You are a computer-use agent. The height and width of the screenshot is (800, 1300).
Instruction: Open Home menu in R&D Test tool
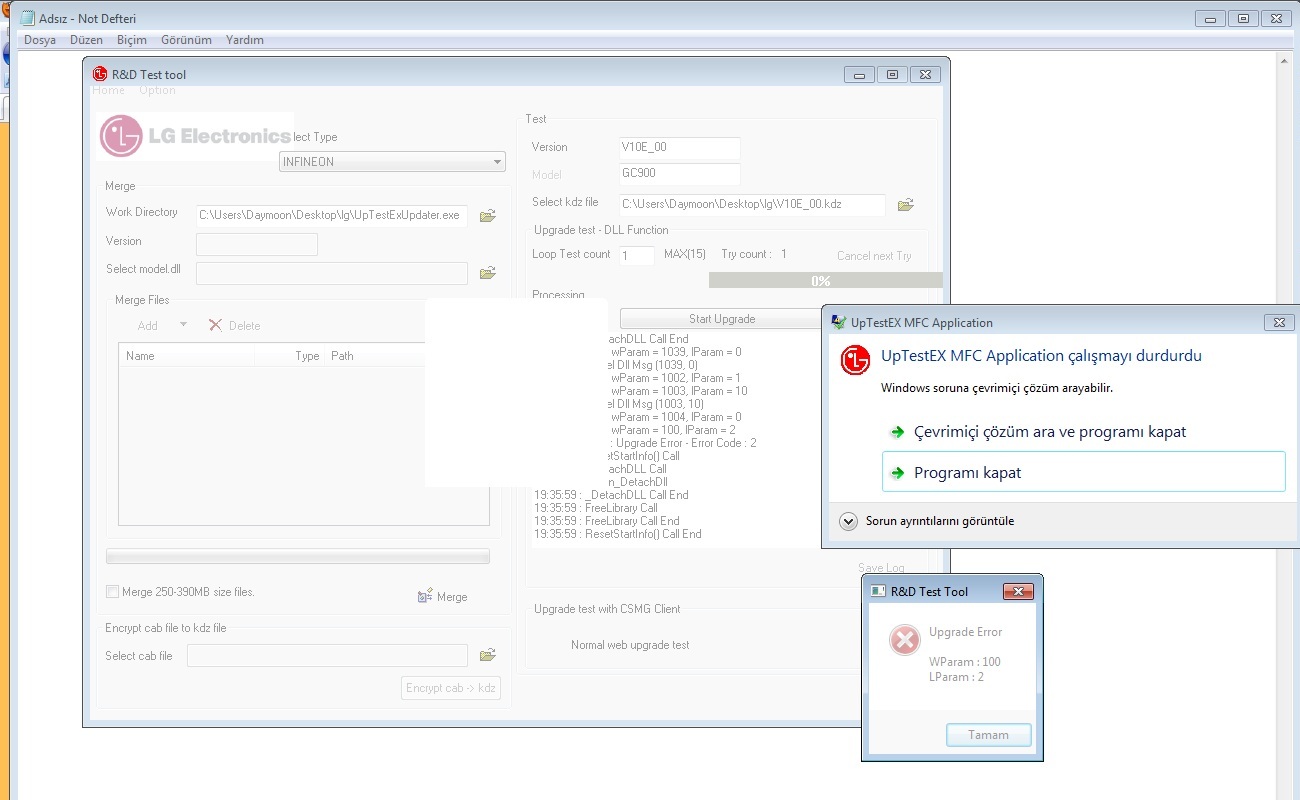click(109, 90)
